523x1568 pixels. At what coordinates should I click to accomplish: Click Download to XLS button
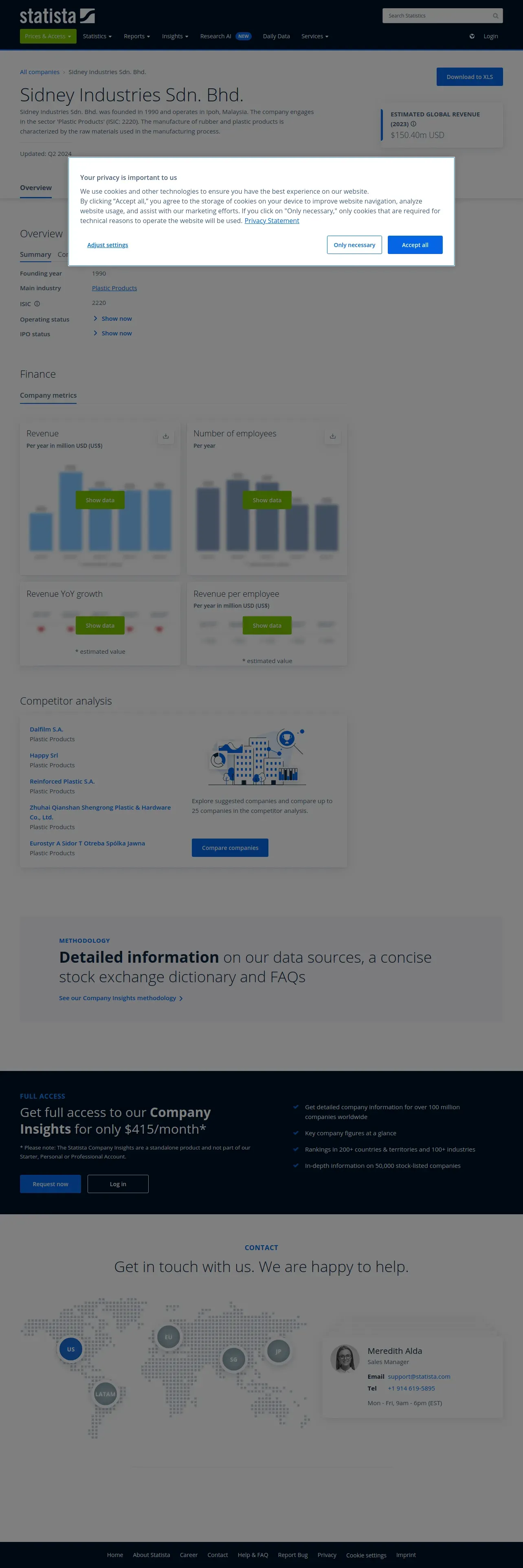[469, 77]
